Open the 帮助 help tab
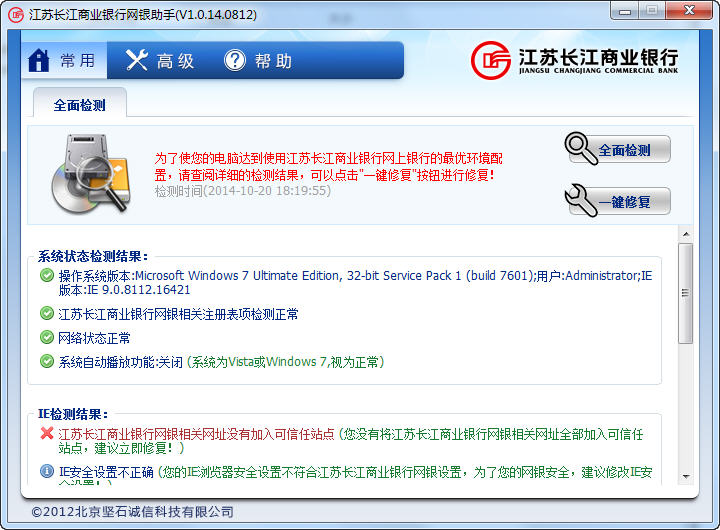The width and height of the screenshot is (720, 530). [x=258, y=60]
